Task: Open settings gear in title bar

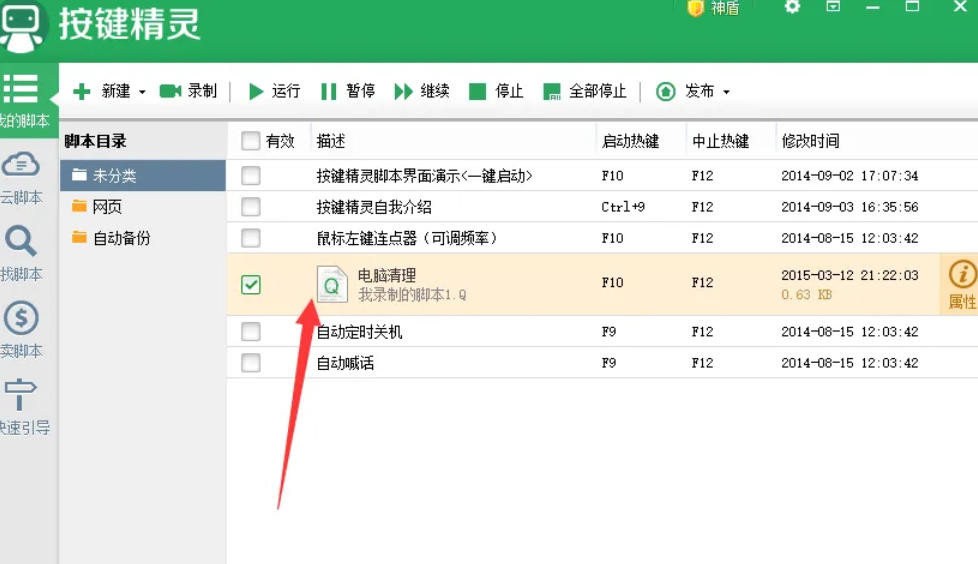Action: 792,7
